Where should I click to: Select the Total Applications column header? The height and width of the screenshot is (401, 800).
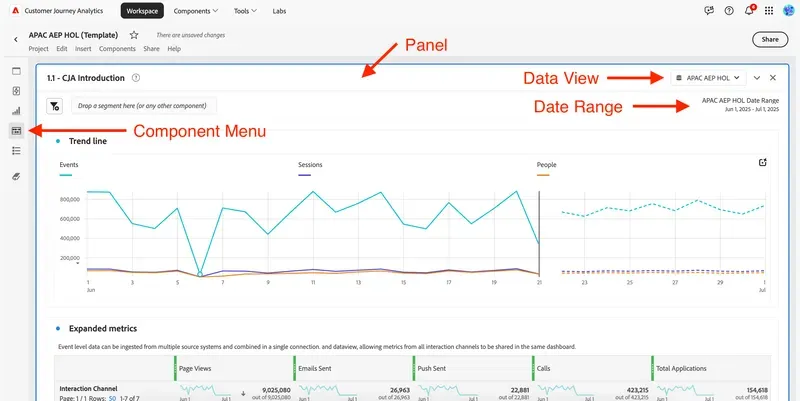click(x=681, y=368)
